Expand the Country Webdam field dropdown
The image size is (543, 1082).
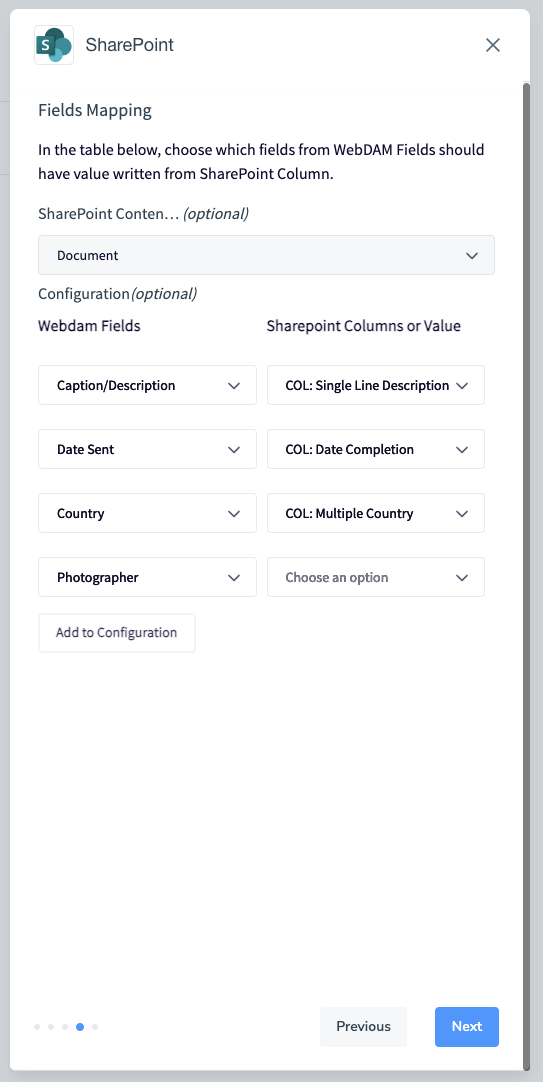point(148,513)
